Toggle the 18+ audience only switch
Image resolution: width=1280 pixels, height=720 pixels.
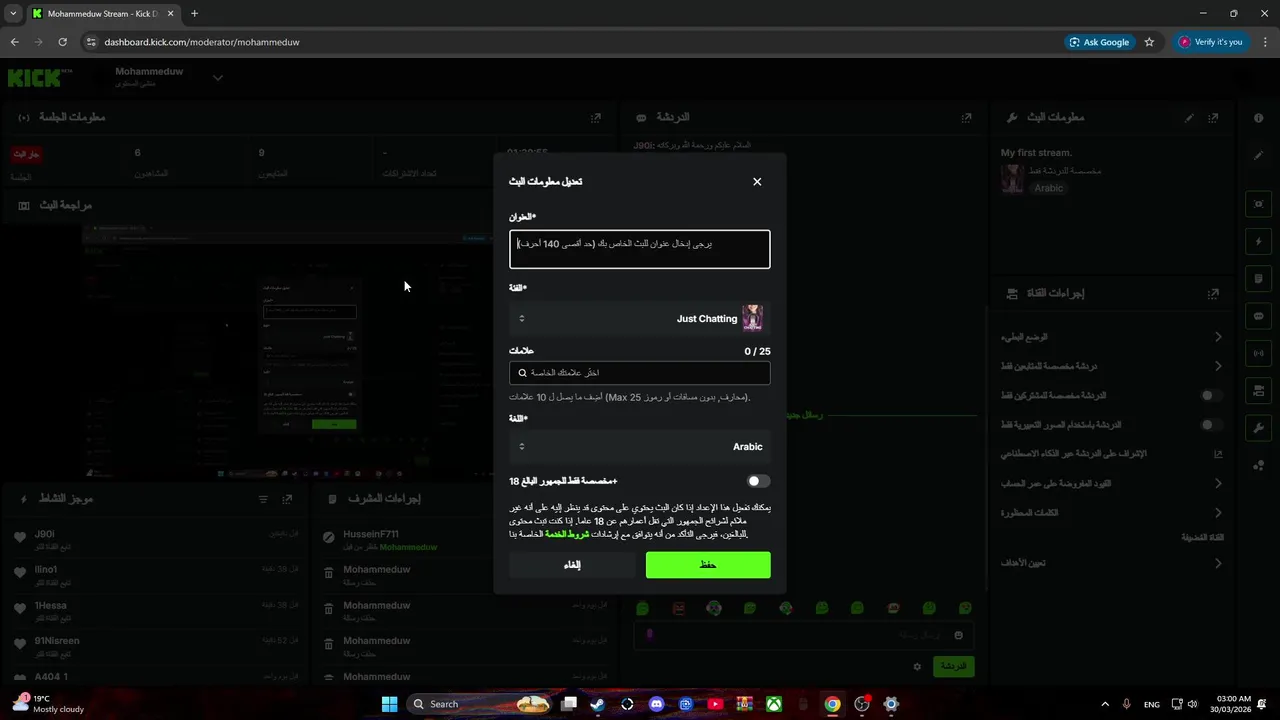pyautogui.click(x=759, y=481)
